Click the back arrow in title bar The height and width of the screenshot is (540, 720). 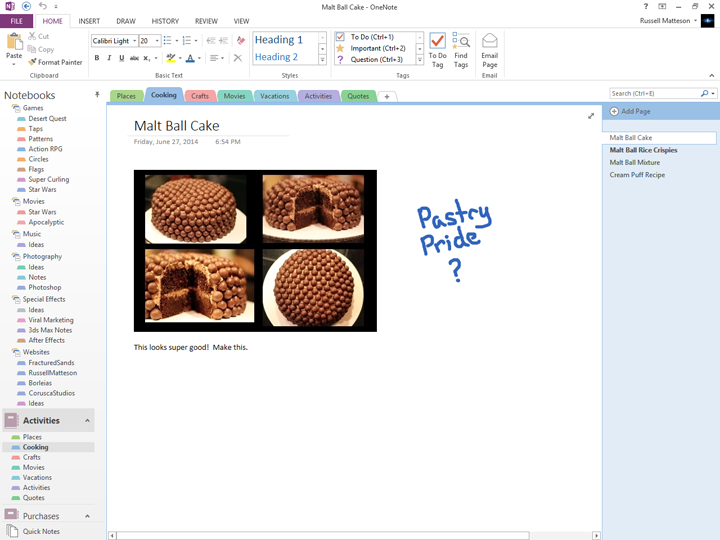(26, 6)
